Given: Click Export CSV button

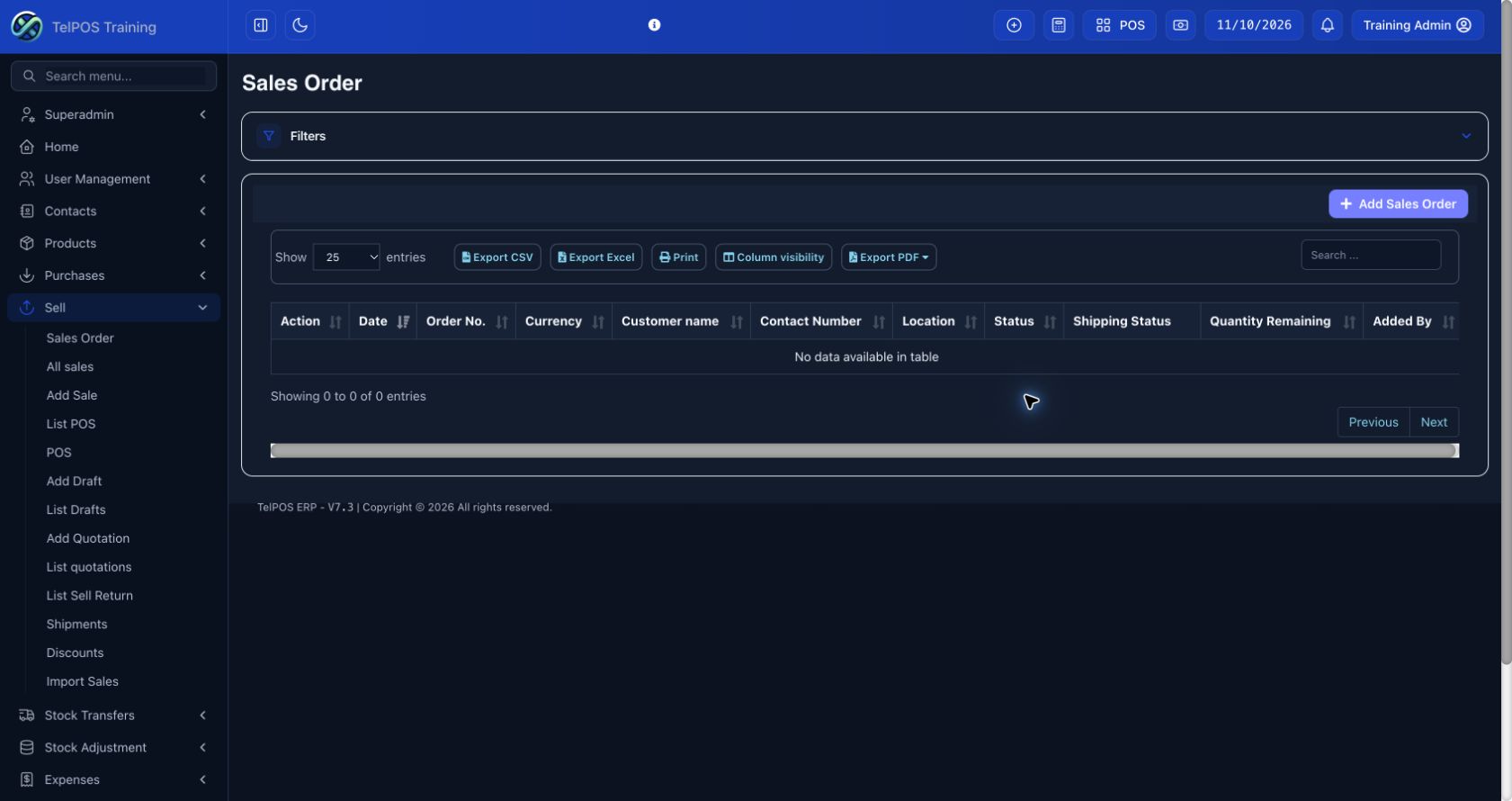Looking at the screenshot, I should pos(497,257).
